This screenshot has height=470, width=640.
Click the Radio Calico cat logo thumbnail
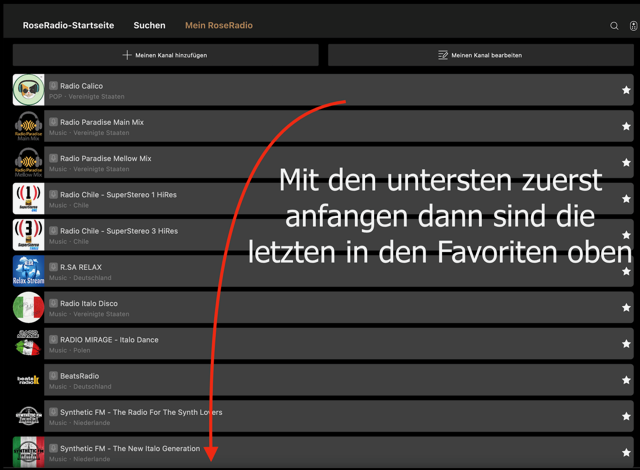(29, 90)
